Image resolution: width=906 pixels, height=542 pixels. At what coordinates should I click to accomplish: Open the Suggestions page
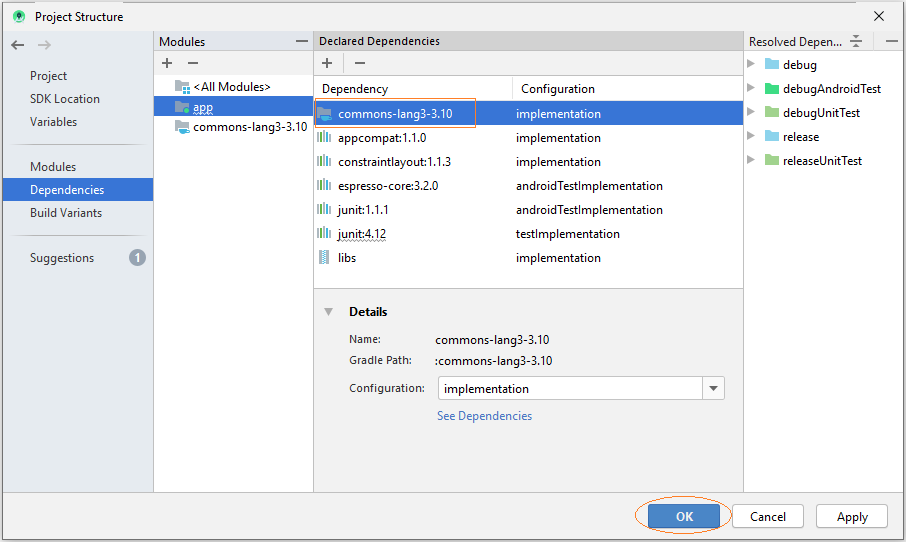click(62, 258)
